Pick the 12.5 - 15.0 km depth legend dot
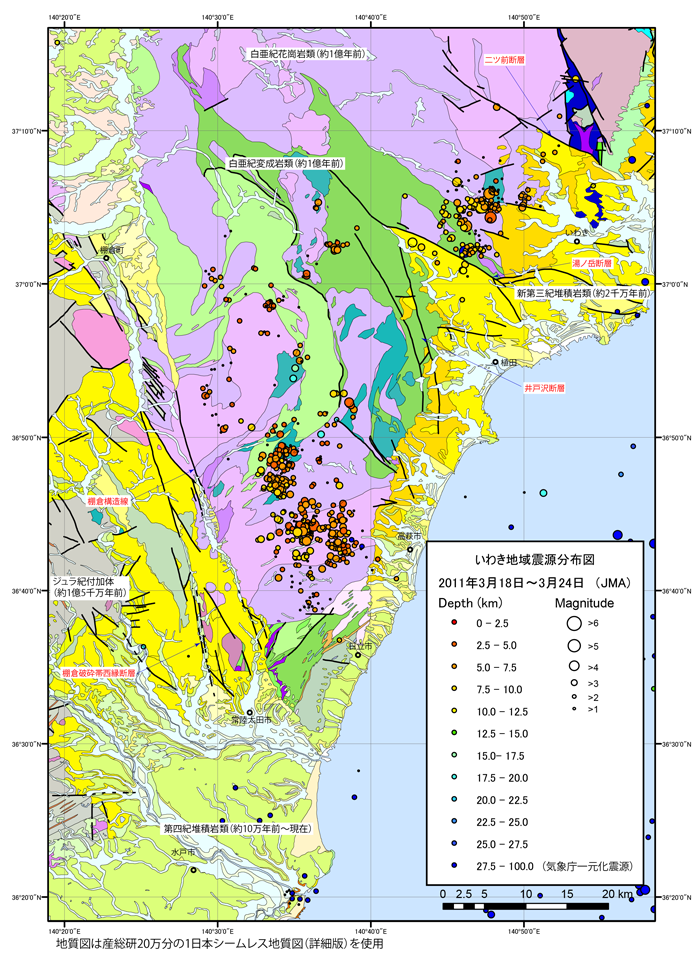700x965 pixels. 454,734
